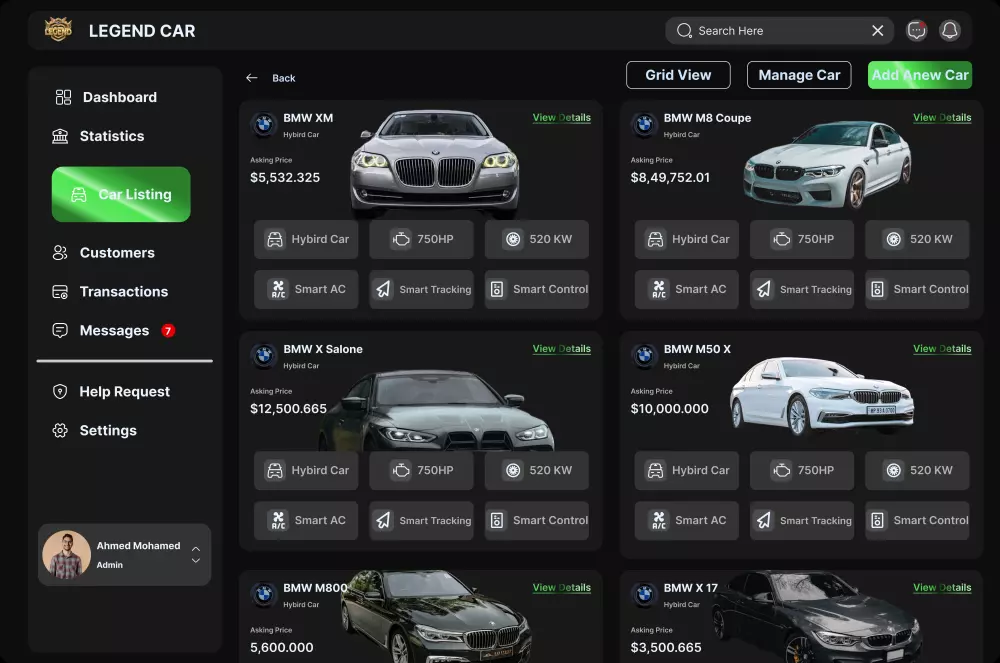
Task: Click the BMW logo on BMW M50 X card
Action: 644,356
